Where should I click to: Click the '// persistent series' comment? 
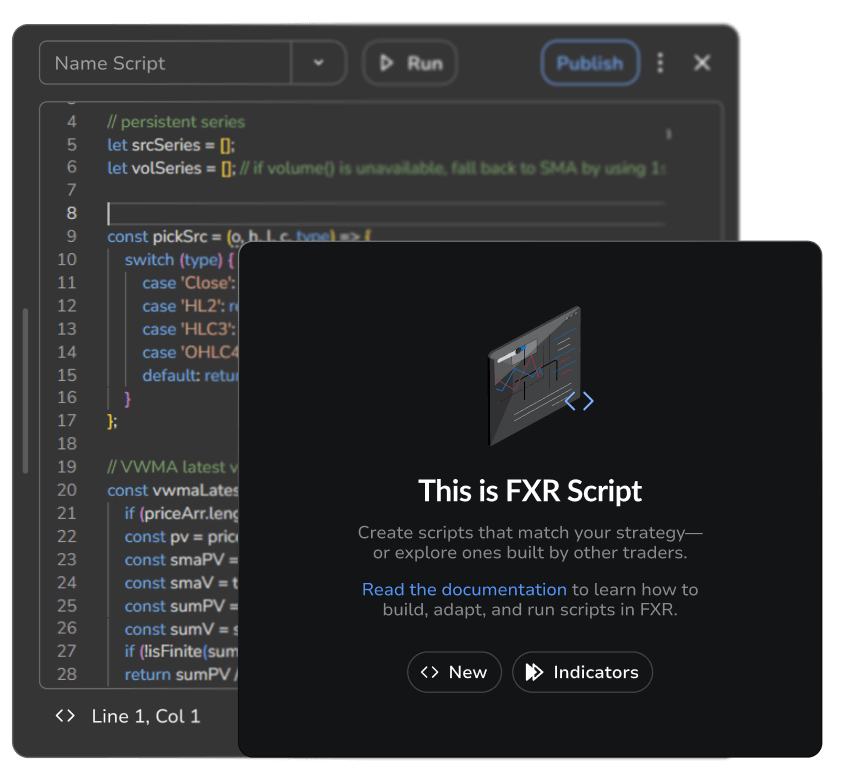point(176,121)
